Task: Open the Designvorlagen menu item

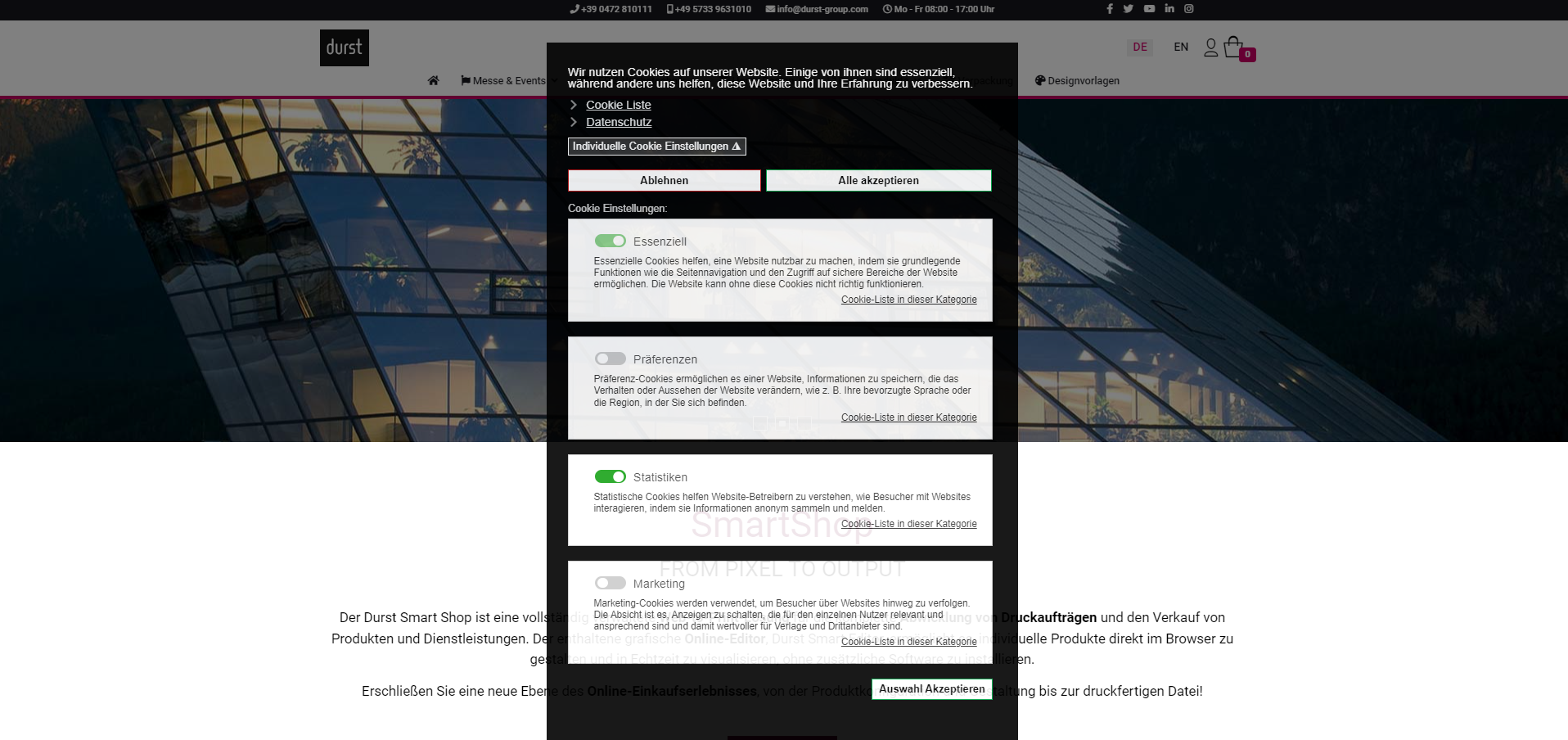Action: [1077, 80]
